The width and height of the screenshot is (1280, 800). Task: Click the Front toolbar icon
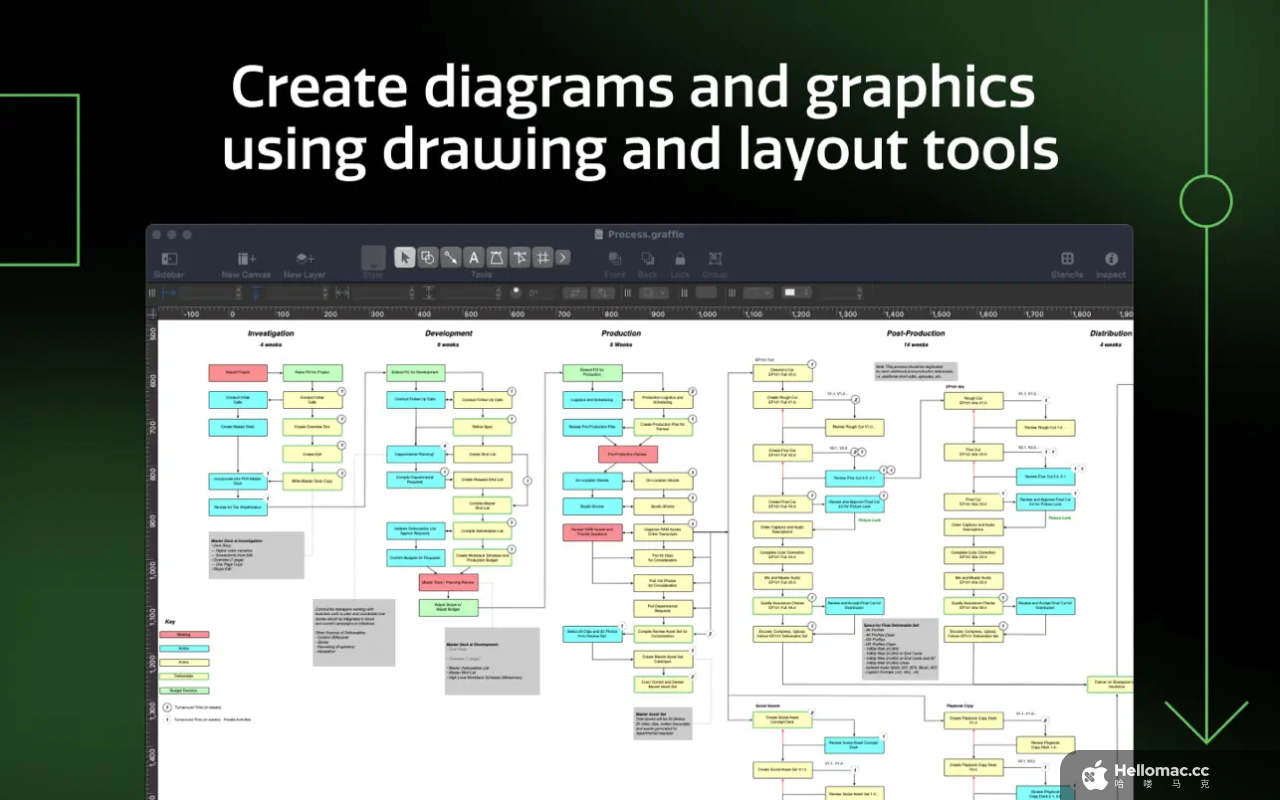click(x=615, y=259)
